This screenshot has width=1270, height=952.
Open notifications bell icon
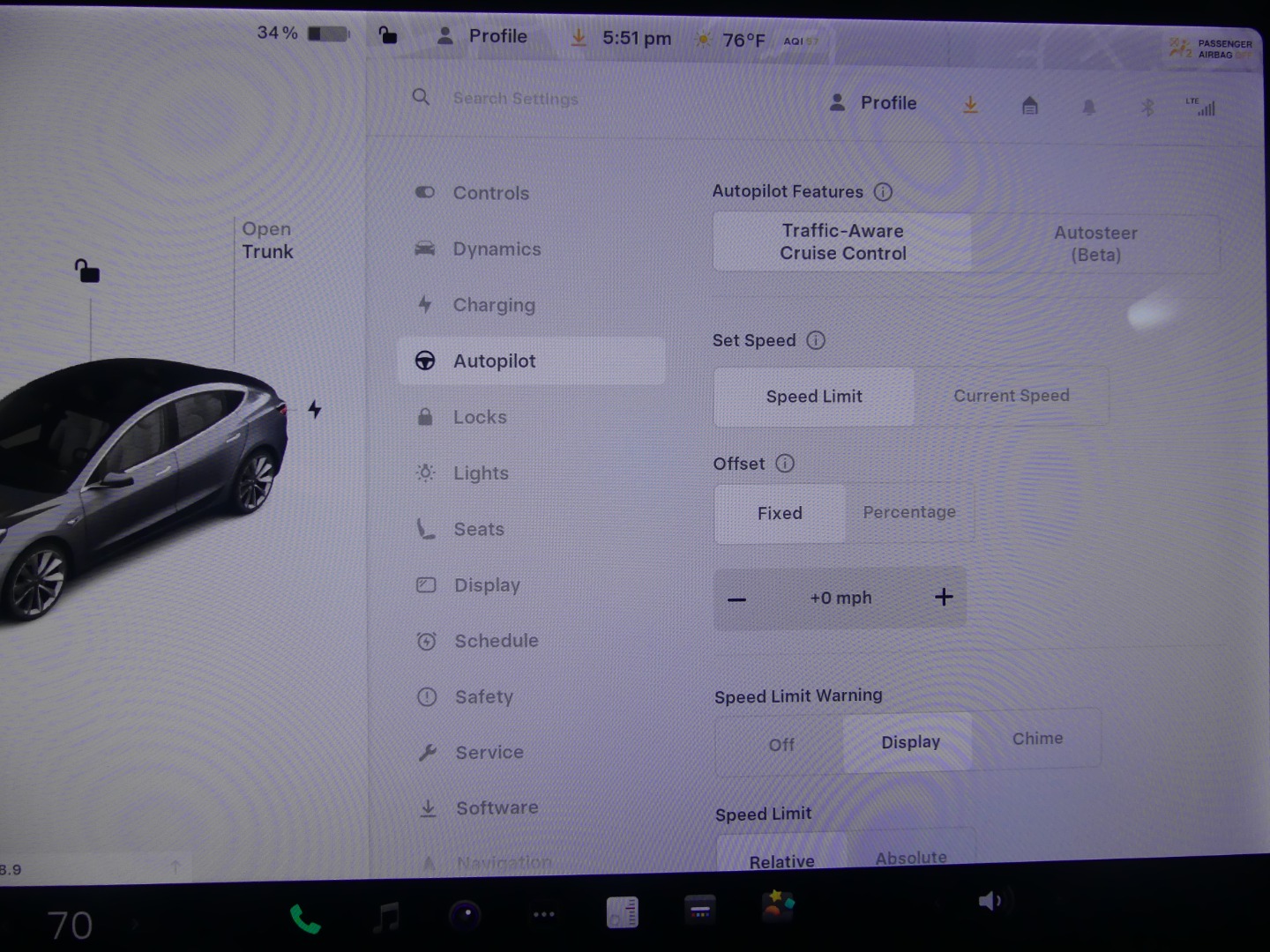click(x=1088, y=108)
